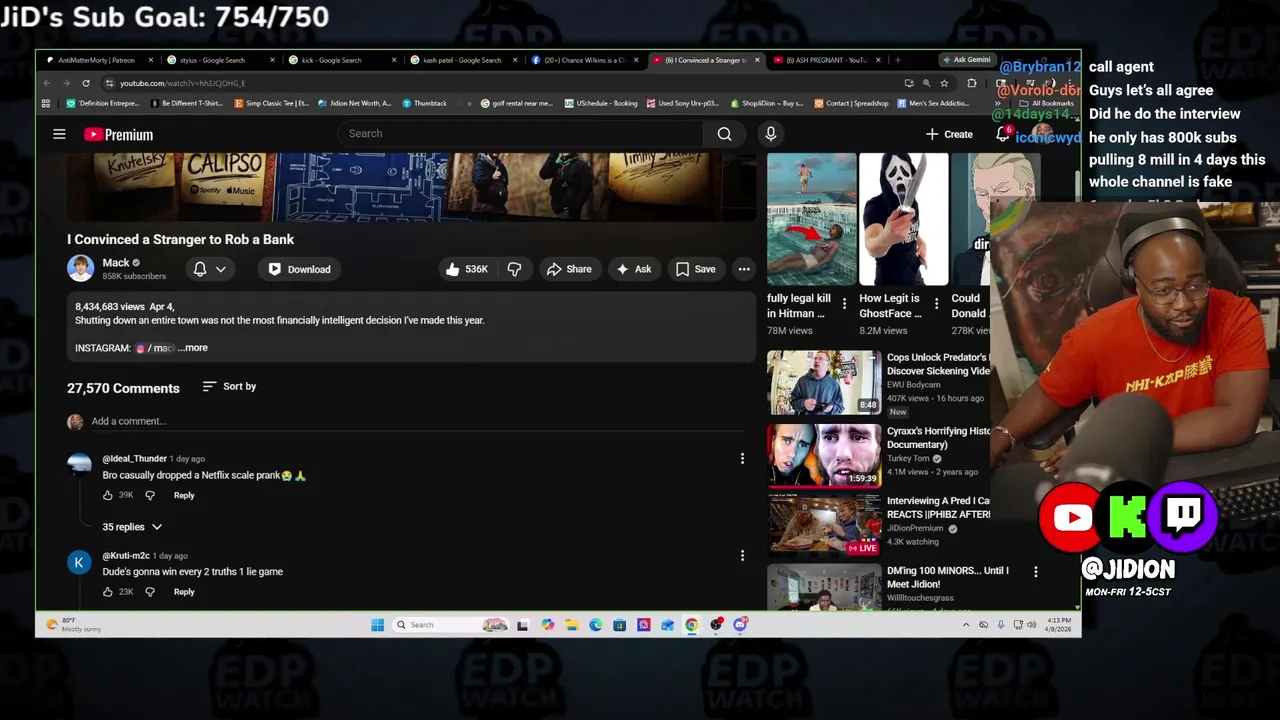Viewport: 1280px width, 720px height.
Task: Save the video to a playlist
Action: click(x=695, y=269)
